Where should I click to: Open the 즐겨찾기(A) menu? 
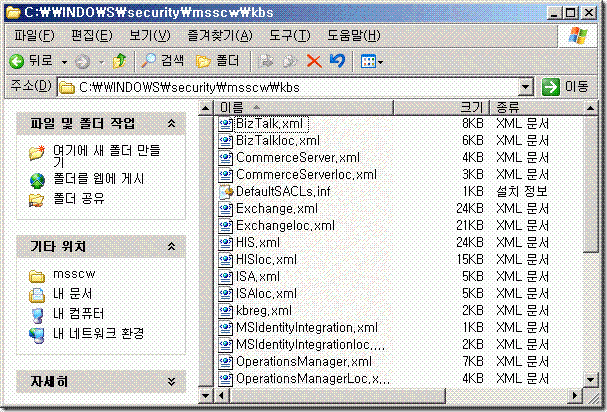219,36
